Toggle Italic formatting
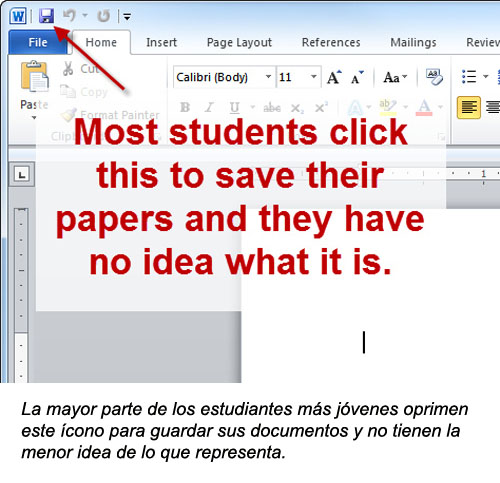This screenshot has height=483, width=500. point(209,107)
